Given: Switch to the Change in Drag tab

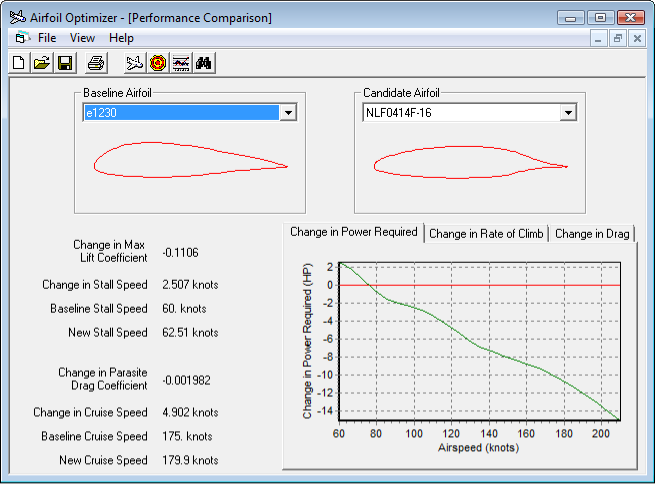Looking at the screenshot, I should (x=592, y=234).
